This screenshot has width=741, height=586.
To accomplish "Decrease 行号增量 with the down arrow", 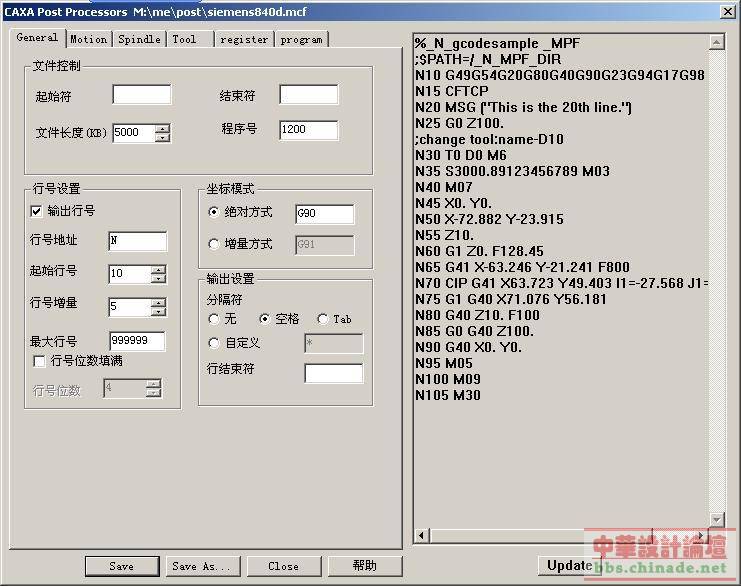I will point(158,312).
